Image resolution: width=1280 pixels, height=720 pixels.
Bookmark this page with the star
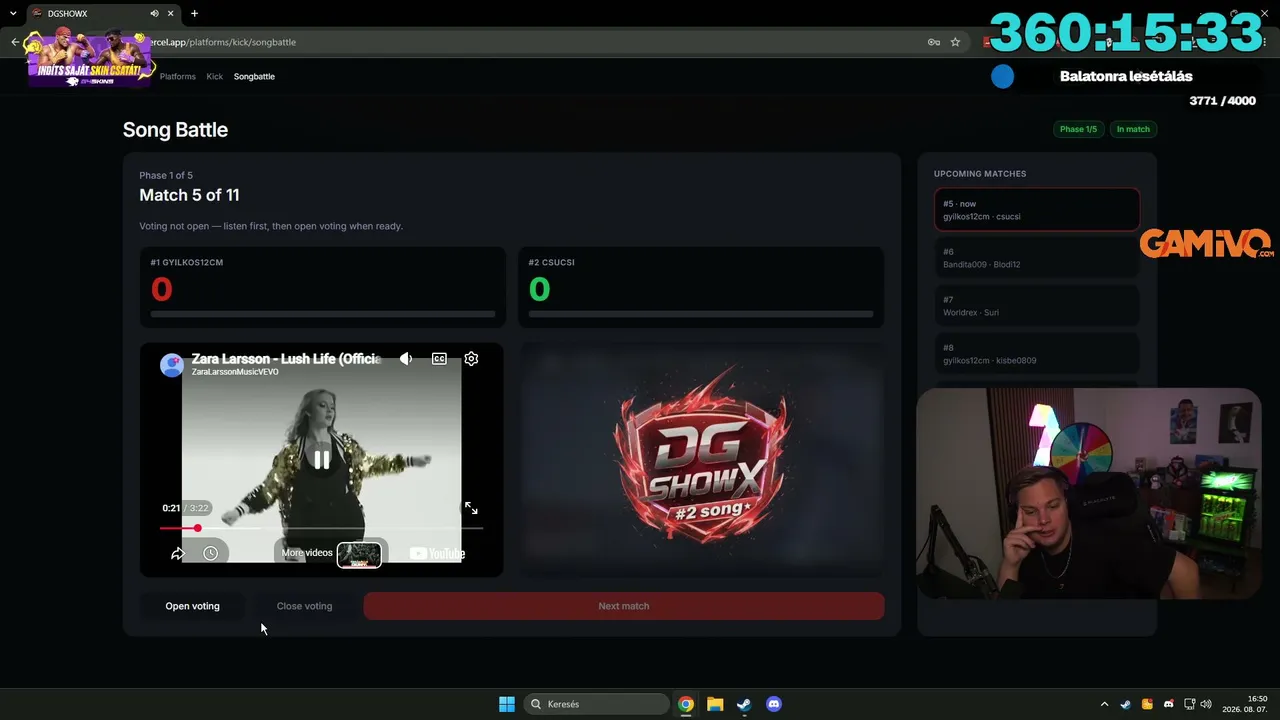[955, 42]
